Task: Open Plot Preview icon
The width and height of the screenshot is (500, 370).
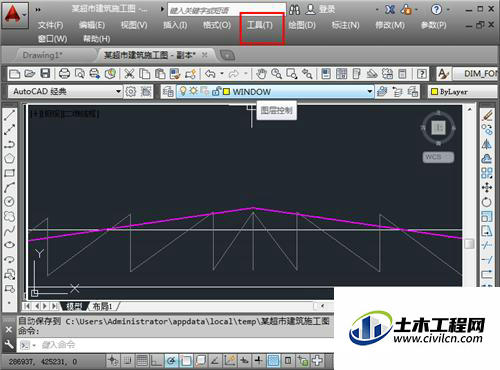Action: click(80, 74)
